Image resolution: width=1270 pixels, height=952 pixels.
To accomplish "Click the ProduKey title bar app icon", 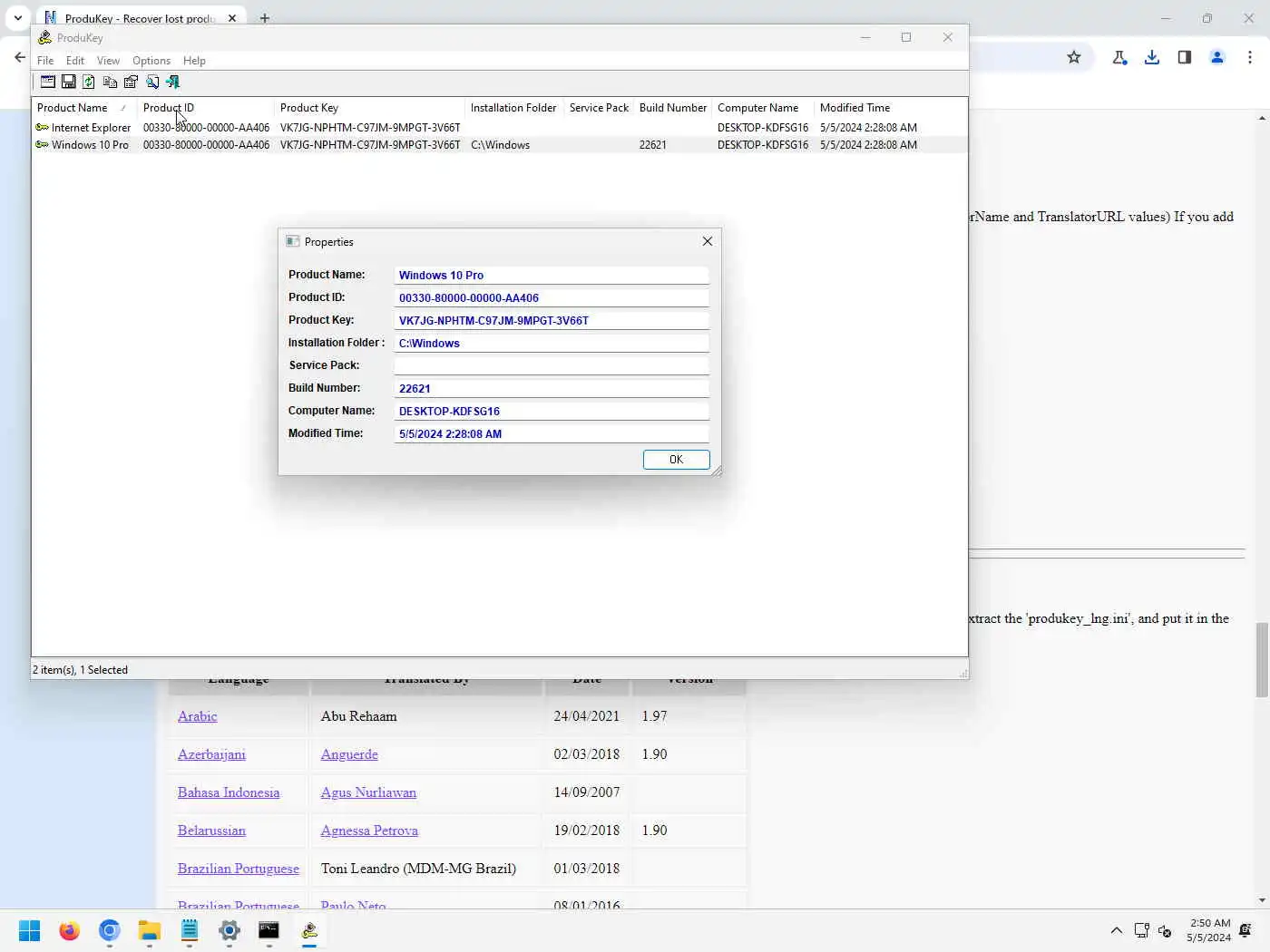I will coord(44,37).
